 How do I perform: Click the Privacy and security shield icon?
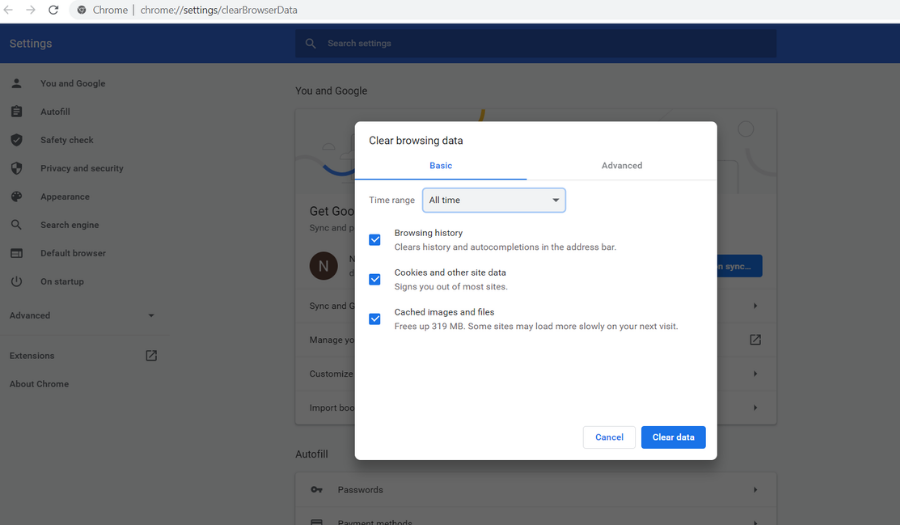[x=17, y=168]
